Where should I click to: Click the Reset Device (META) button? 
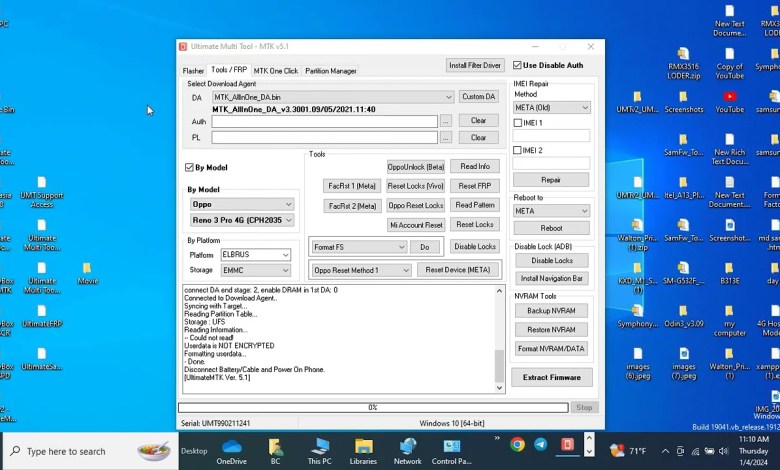[458, 270]
